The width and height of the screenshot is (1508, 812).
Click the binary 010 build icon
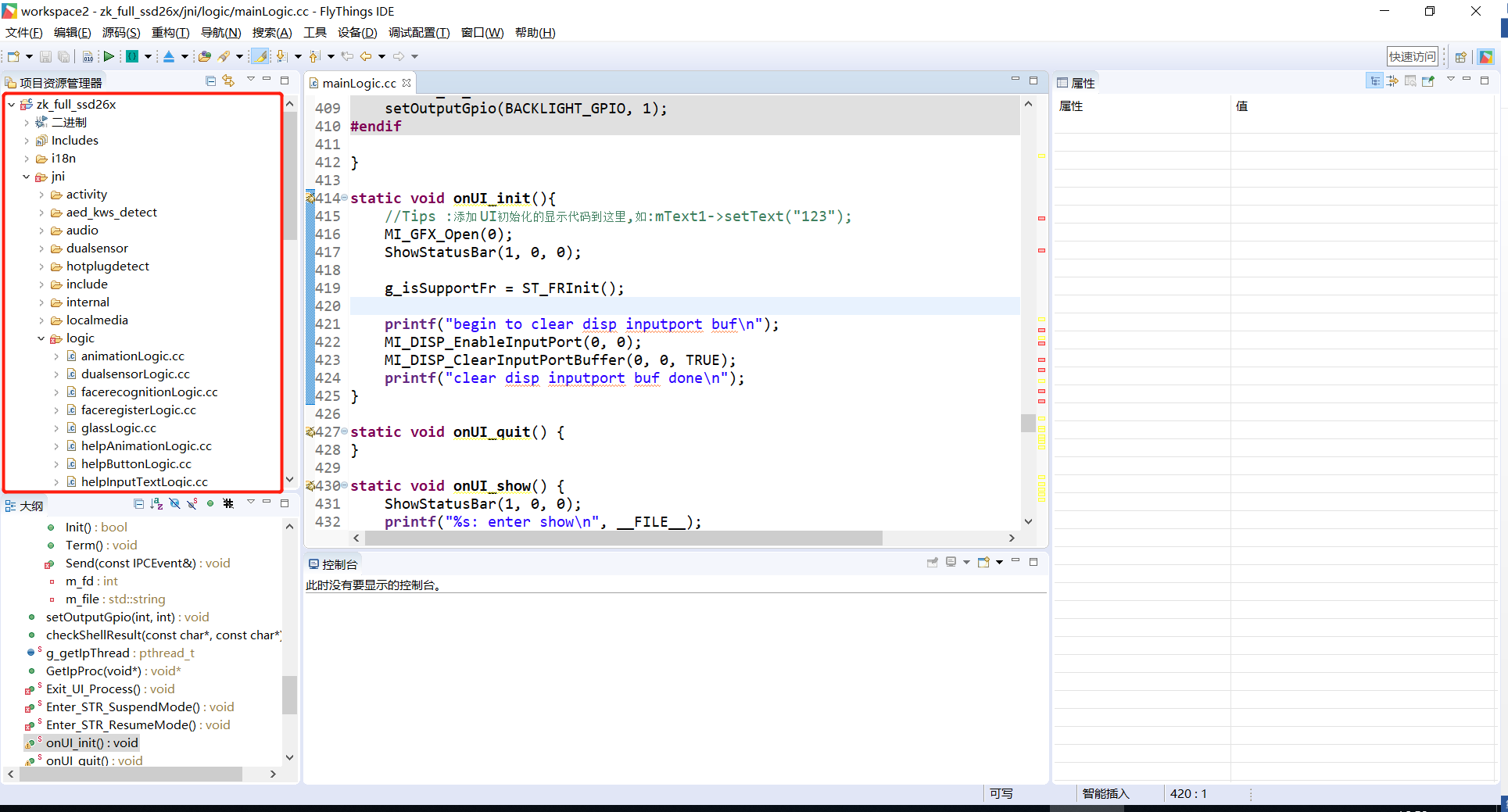[x=88, y=56]
